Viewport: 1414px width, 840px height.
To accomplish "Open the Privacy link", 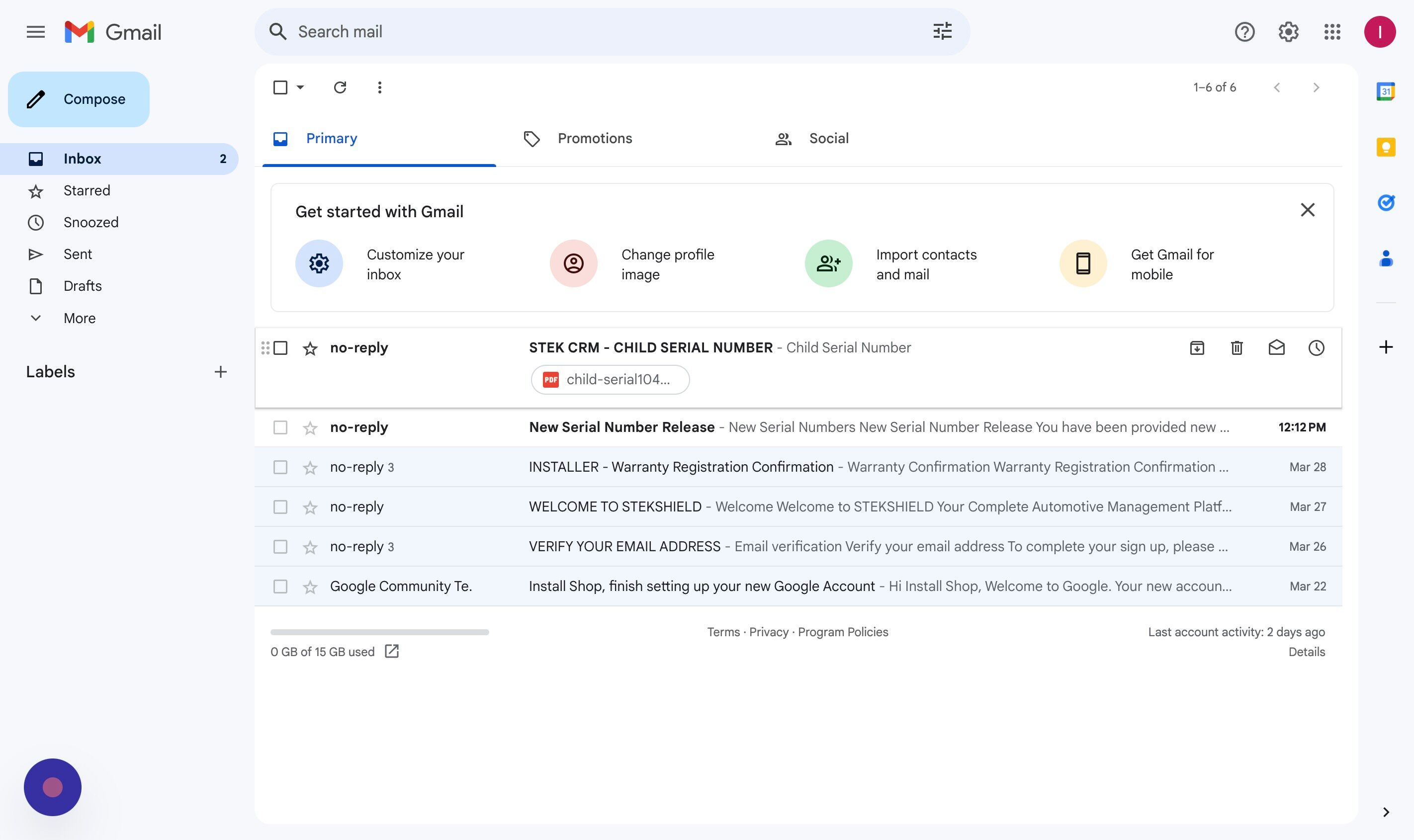I will click(x=768, y=632).
